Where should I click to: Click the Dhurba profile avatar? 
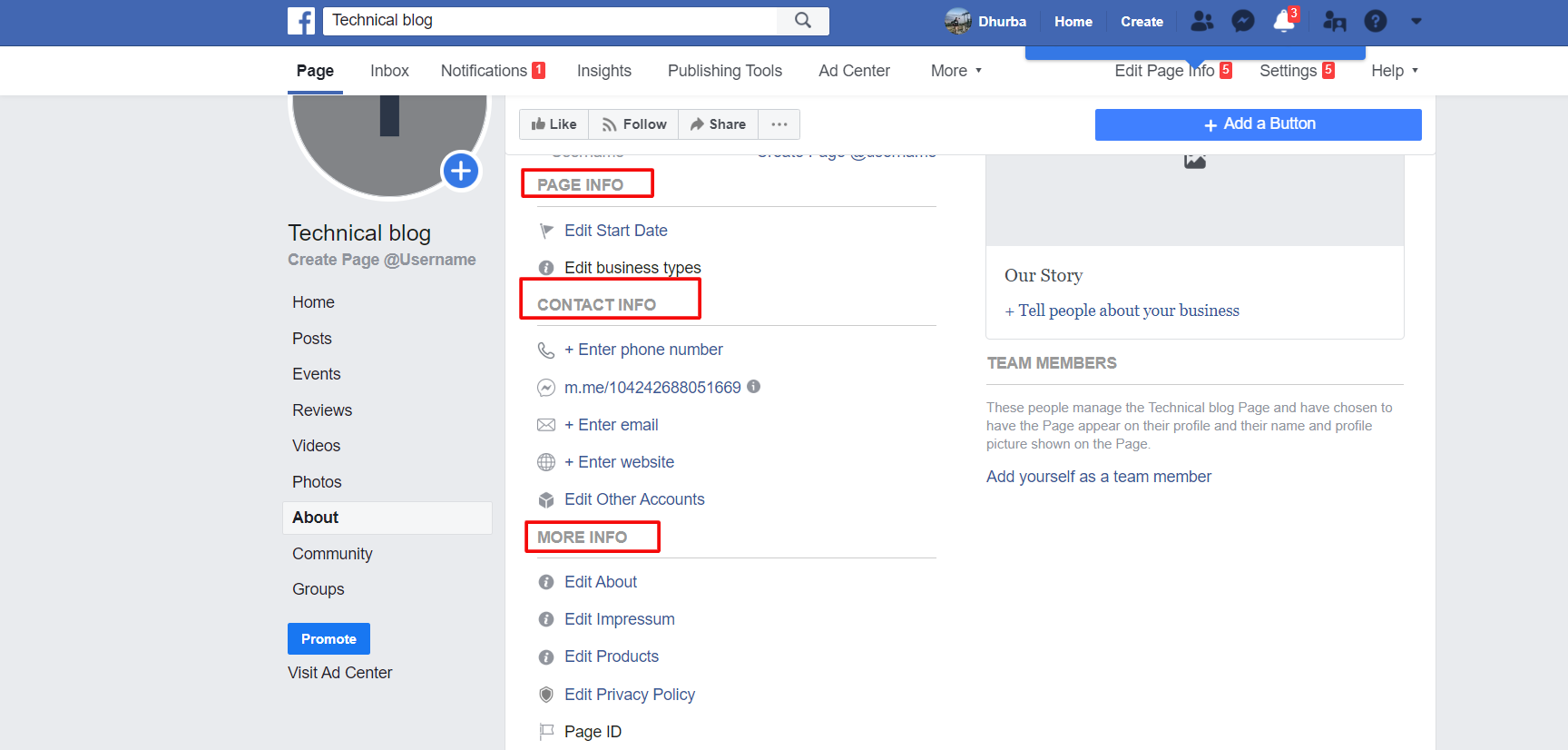point(957,21)
